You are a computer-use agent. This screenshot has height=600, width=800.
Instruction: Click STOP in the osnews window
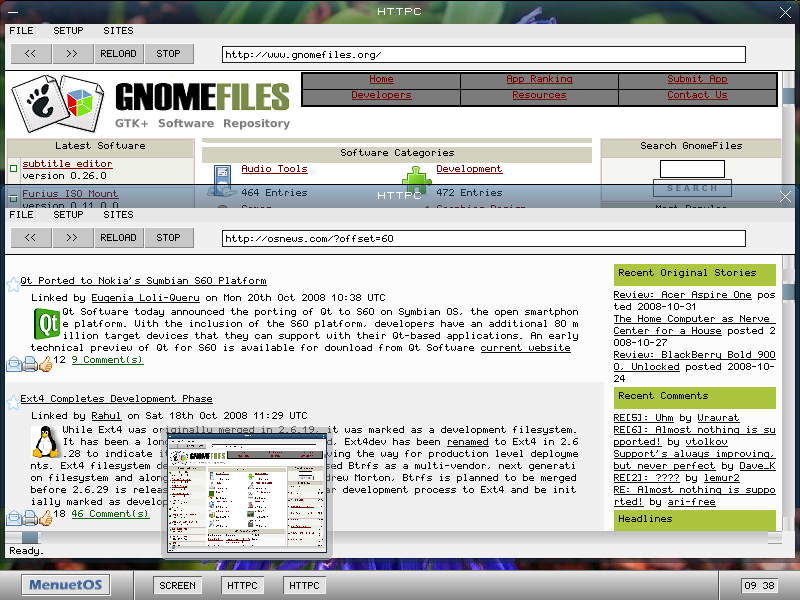(x=168, y=238)
